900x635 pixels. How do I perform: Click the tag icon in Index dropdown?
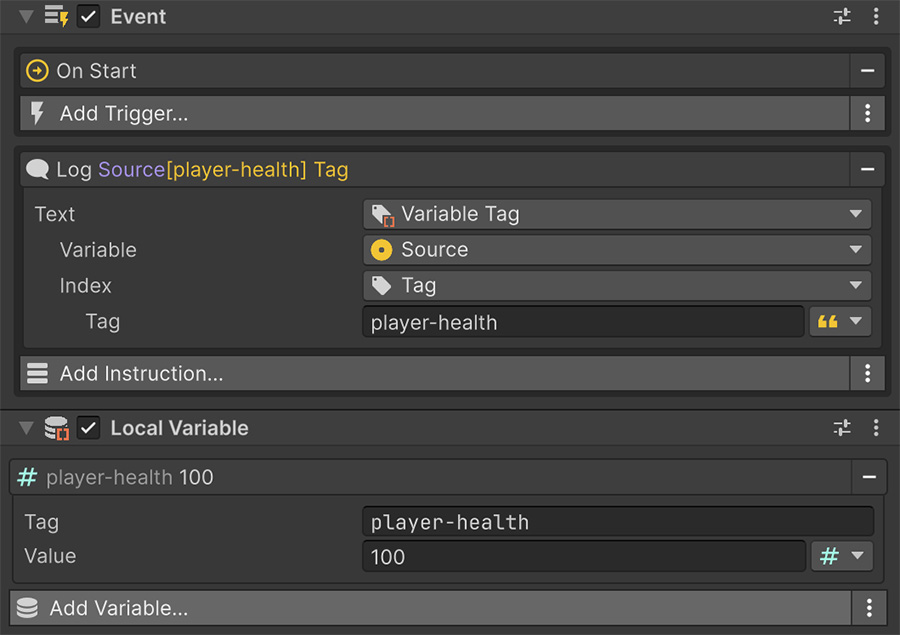[x=381, y=285]
